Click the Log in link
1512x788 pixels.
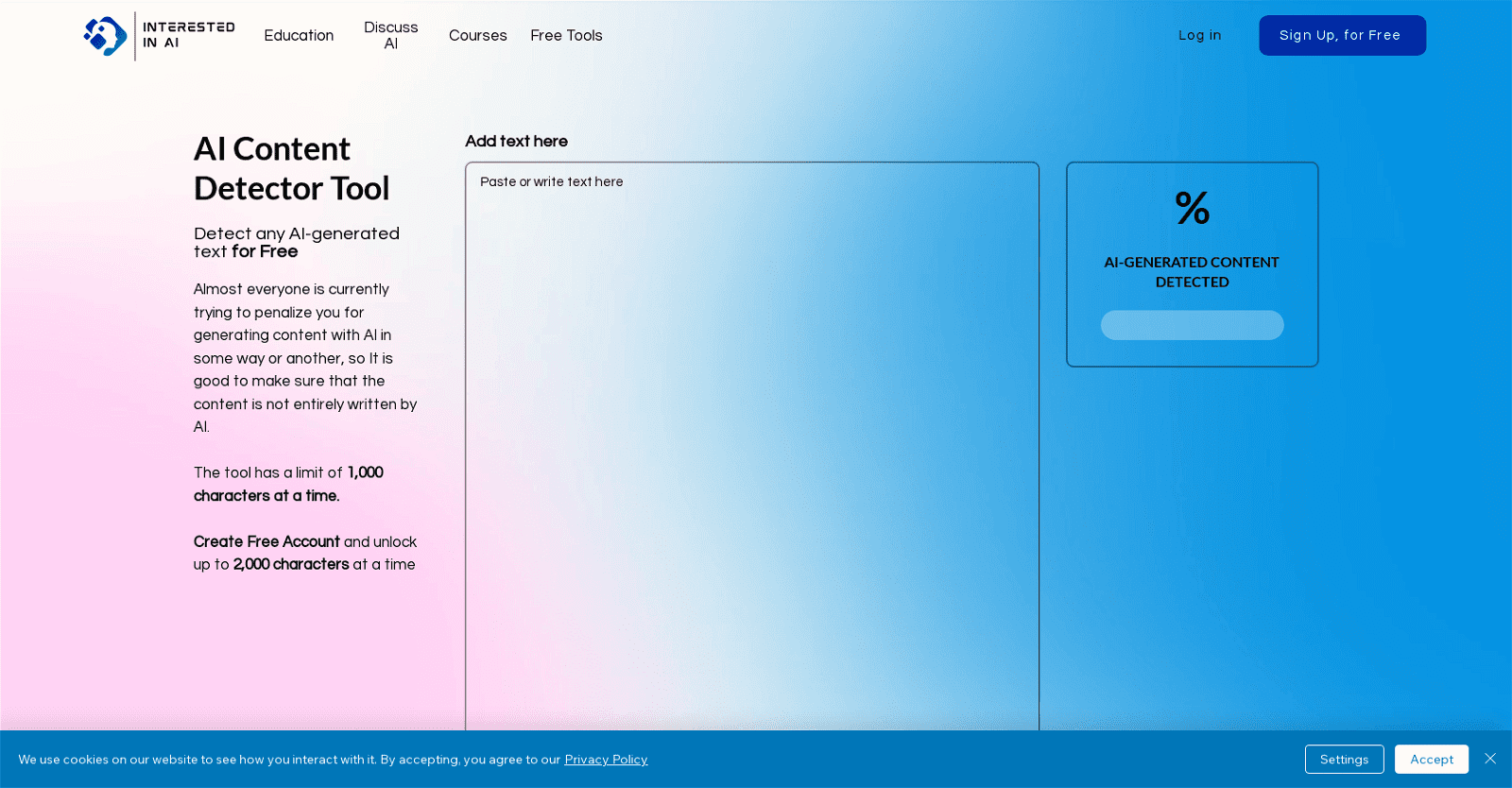1199,36
